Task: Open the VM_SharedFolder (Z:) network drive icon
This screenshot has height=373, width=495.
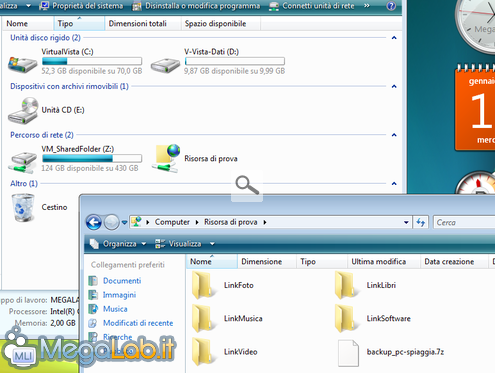Action: coord(22,162)
